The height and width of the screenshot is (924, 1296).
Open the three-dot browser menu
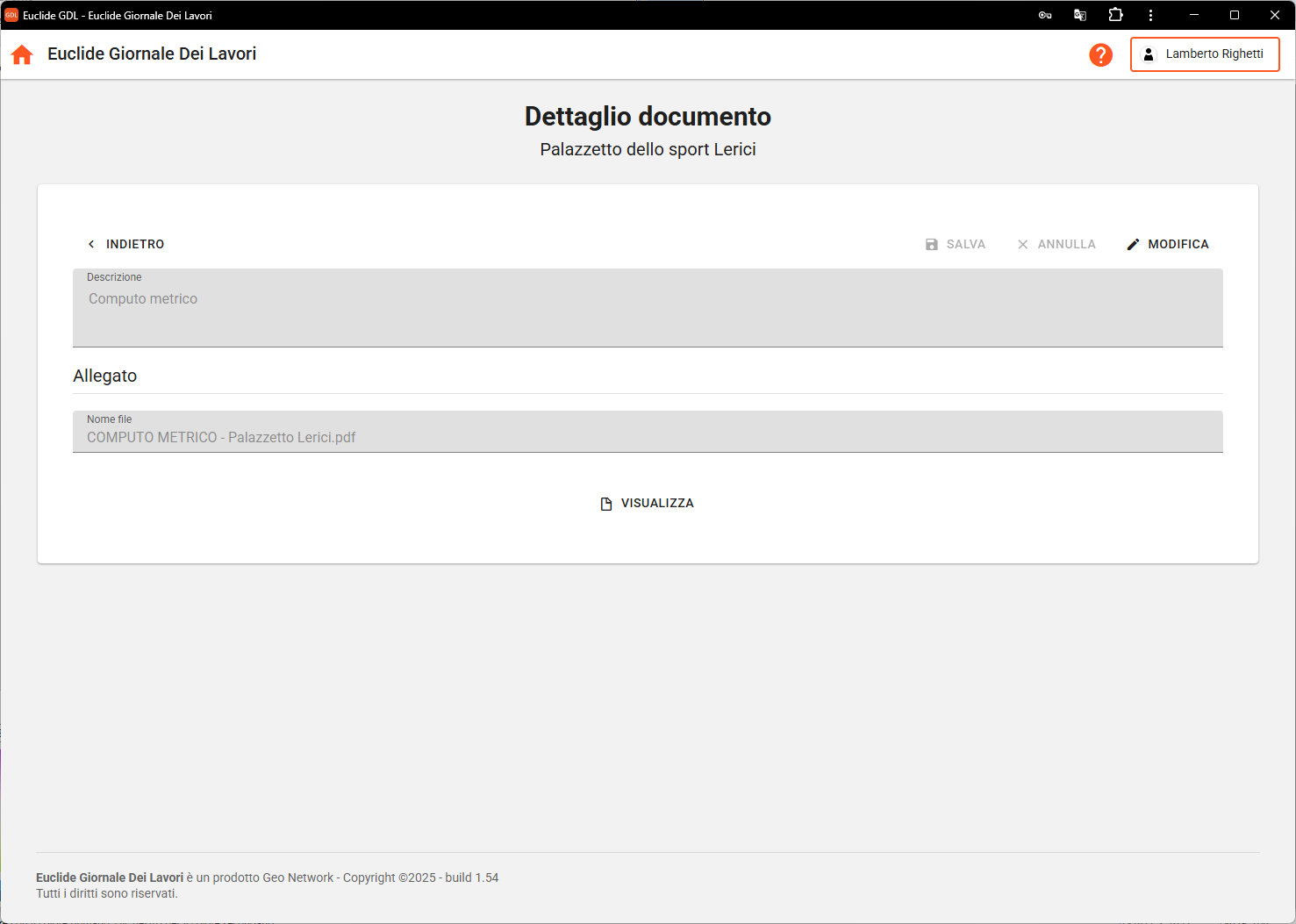(1150, 15)
